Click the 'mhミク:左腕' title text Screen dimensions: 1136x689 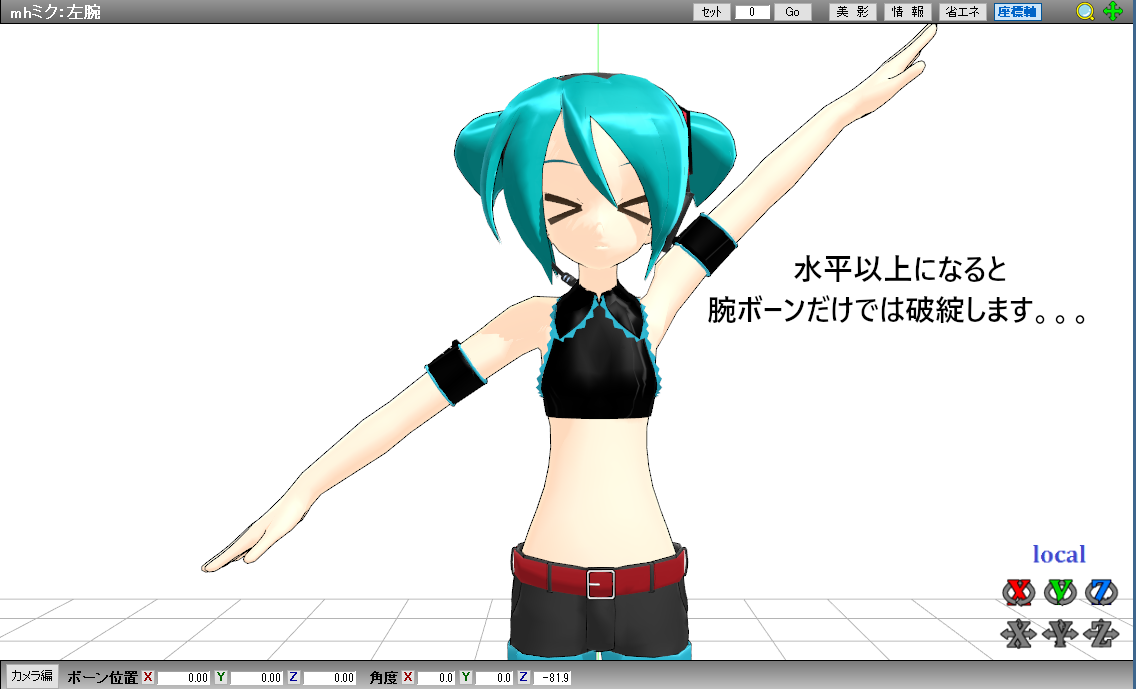coord(55,12)
